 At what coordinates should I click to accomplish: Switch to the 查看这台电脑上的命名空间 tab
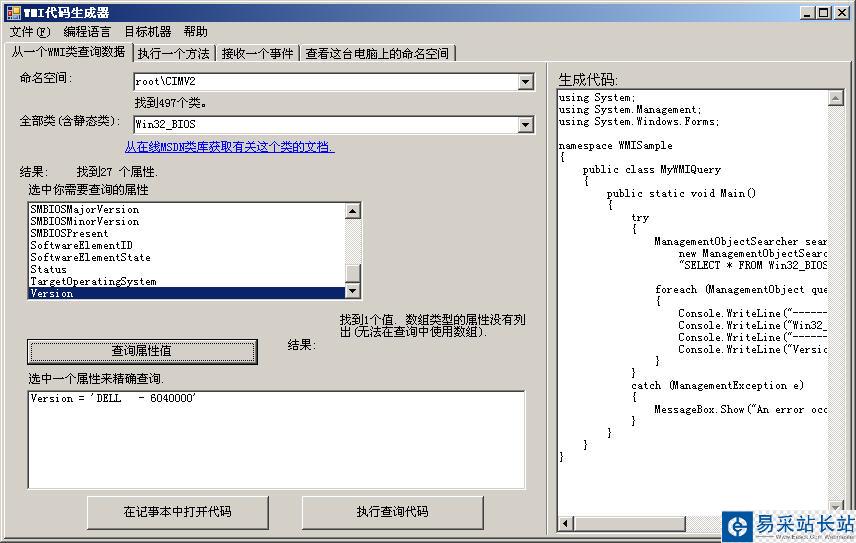pos(377,53)
